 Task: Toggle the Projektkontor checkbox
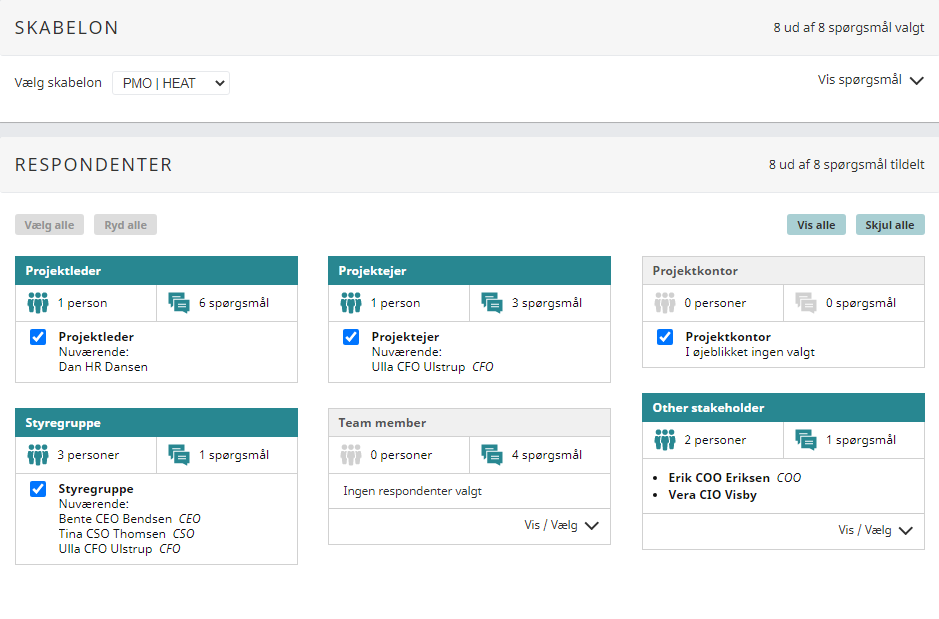(x=665, y=338)
